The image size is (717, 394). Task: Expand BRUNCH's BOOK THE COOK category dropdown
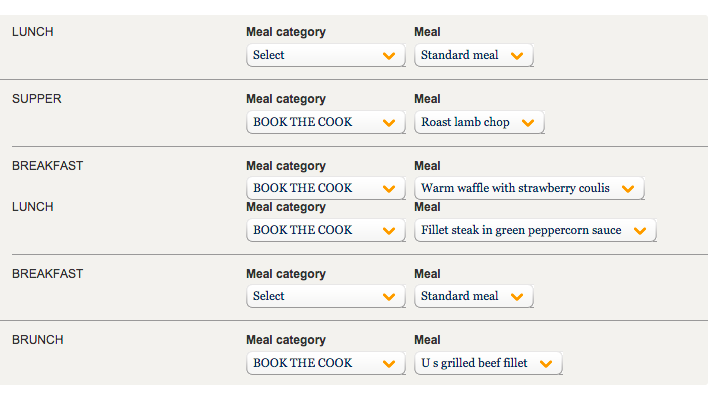[x=326, y=363]
